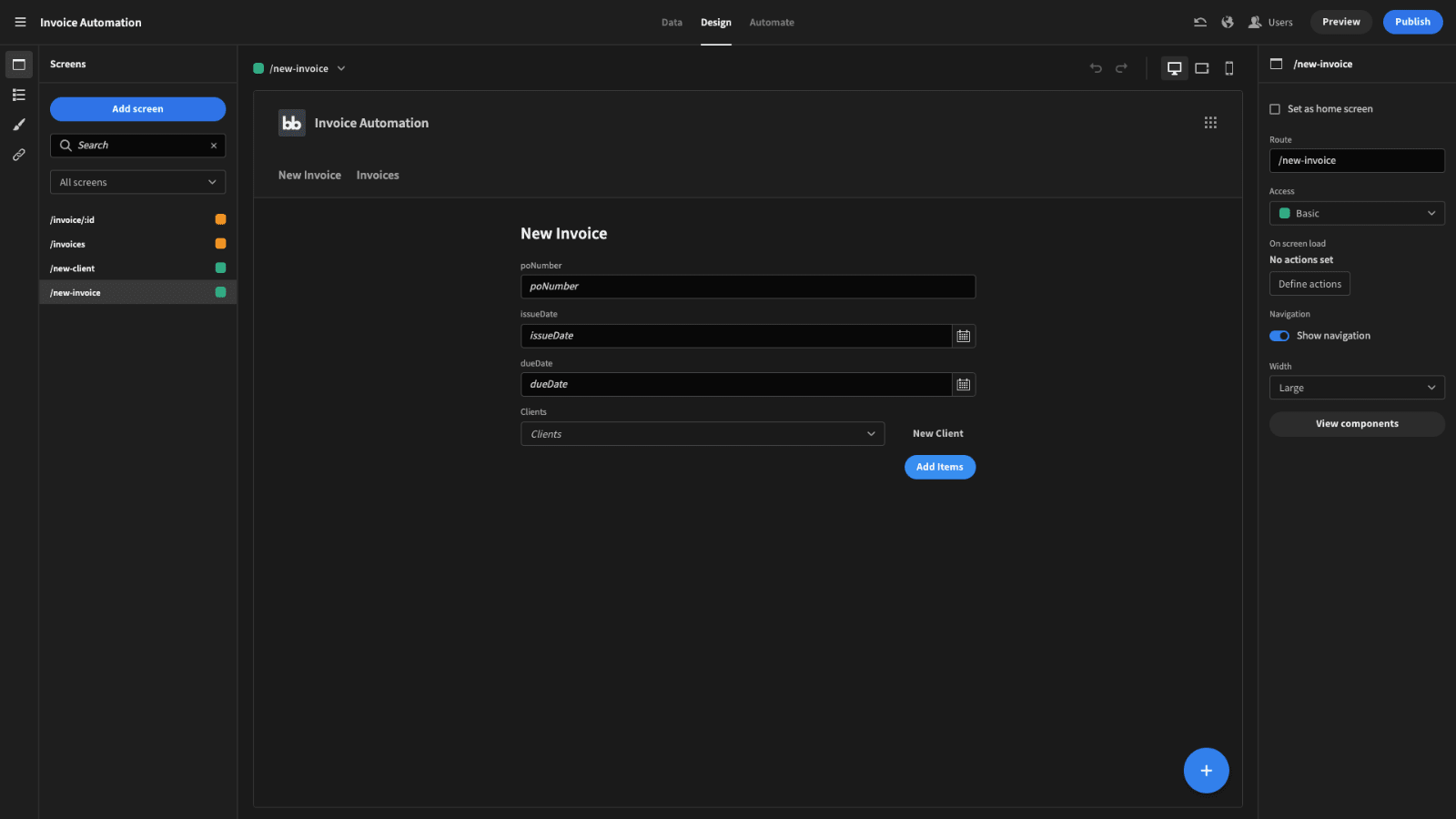
Task: Open the Links sidebar icon
Action: [x=19, y=155]
